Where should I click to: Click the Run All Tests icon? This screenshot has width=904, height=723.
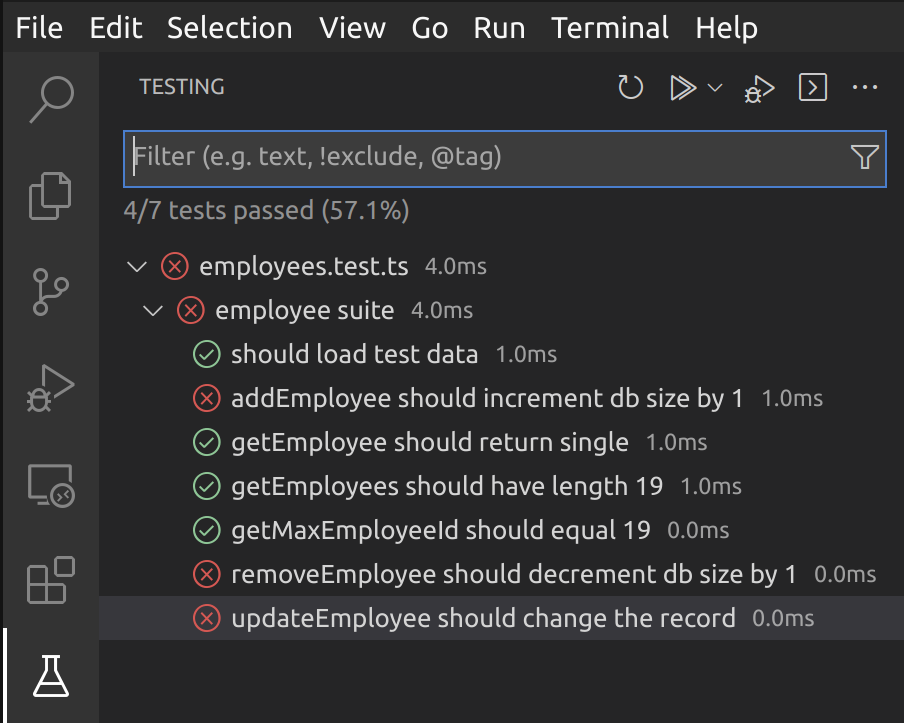coord(682,88)
